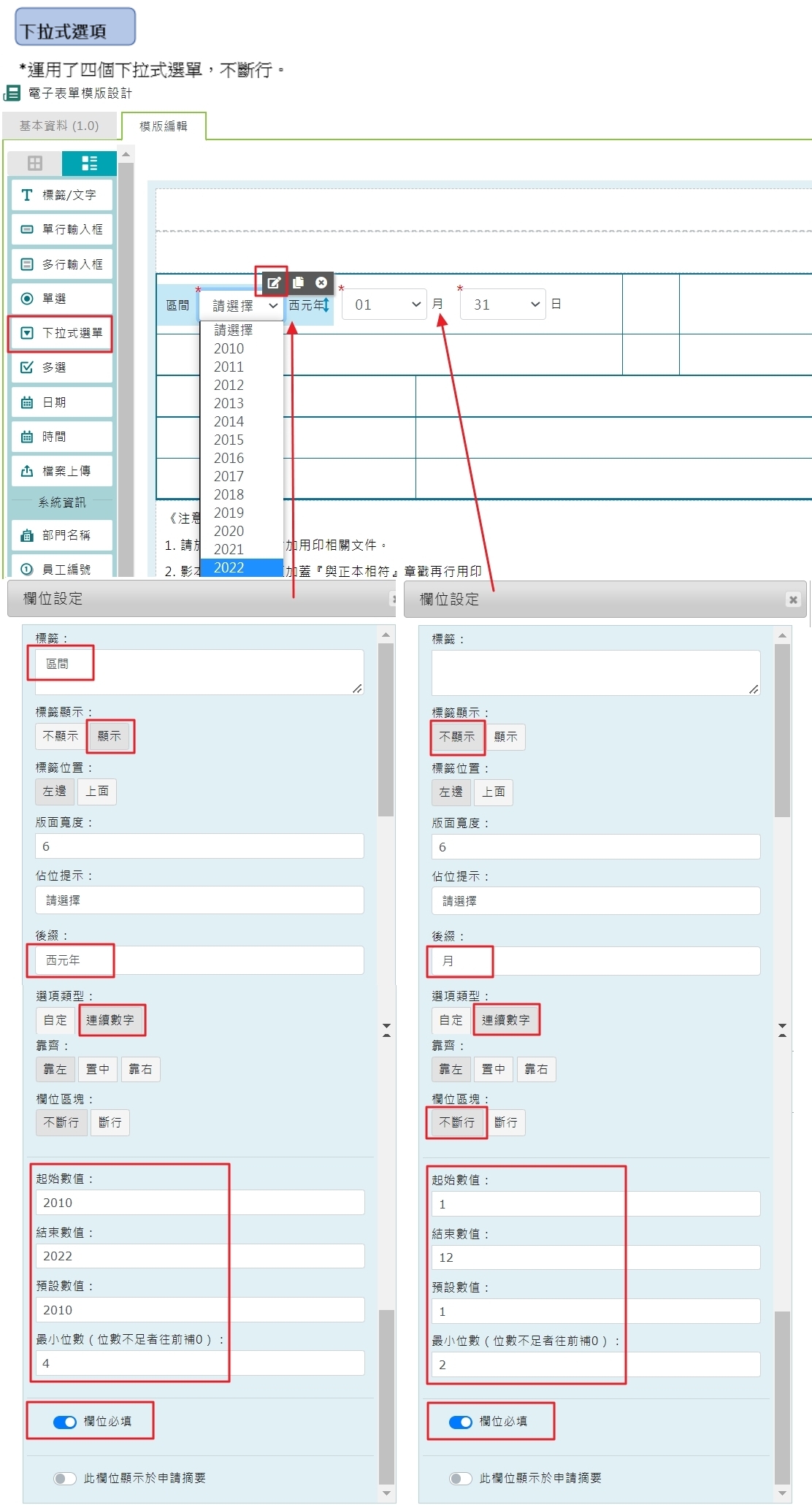Close the right 欄位設定 panel
Viewport: 812px width, 1505px height.
click(x=793, y=600)
